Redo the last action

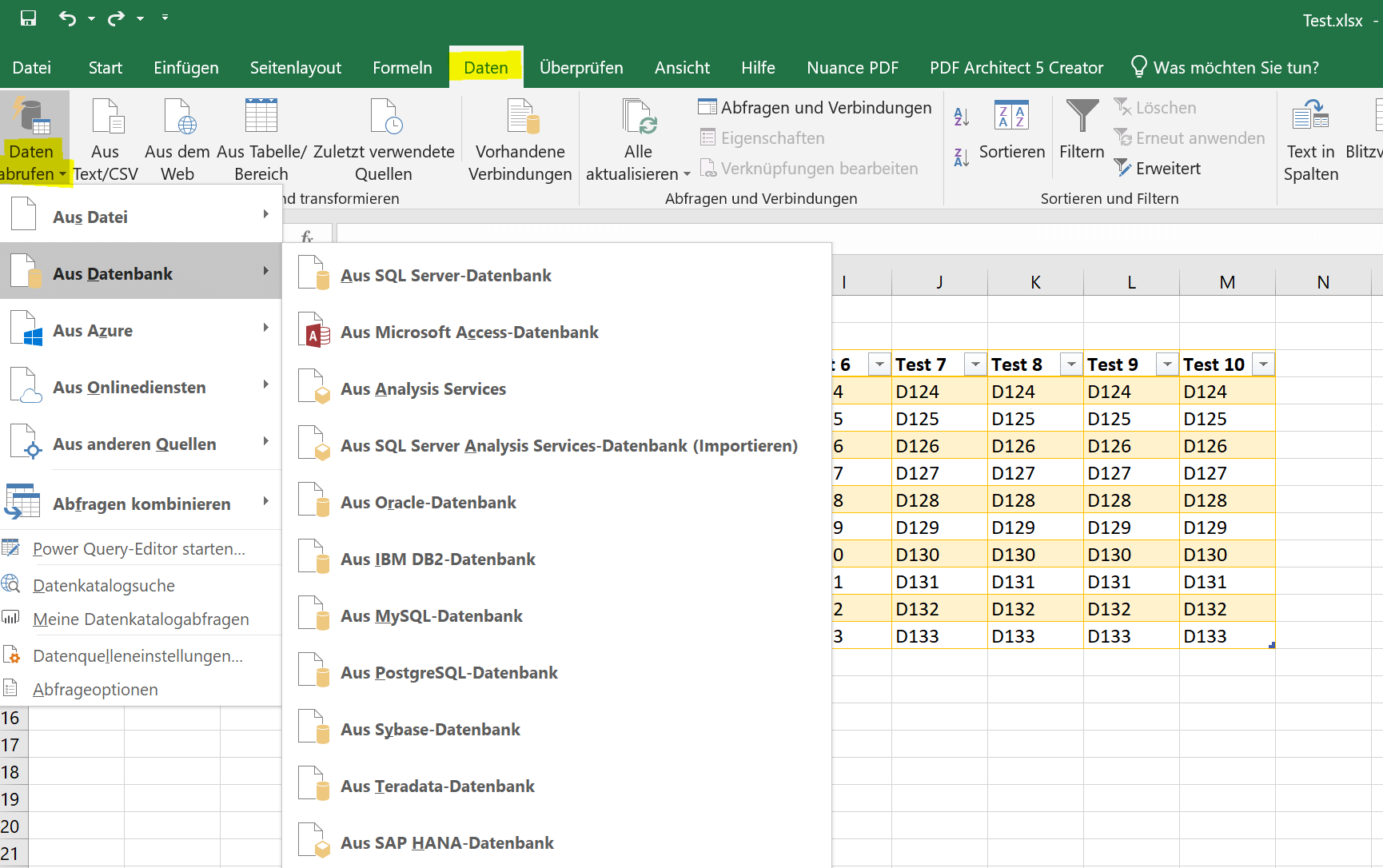117,18
